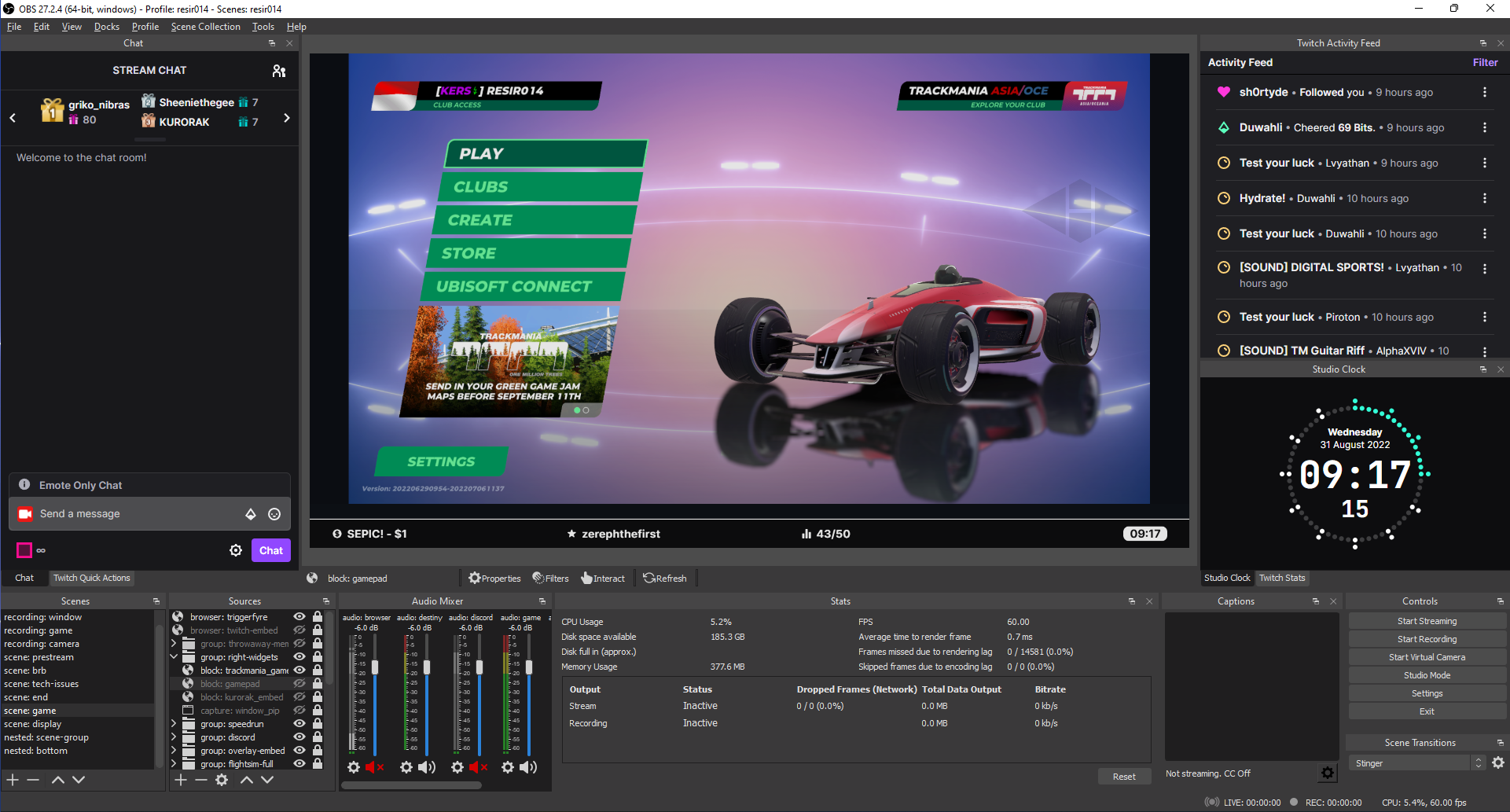Open source properties gear in Sources footer
This screenshot has height=812, width=1510.
pyautogui.click(x=222, y=780)
